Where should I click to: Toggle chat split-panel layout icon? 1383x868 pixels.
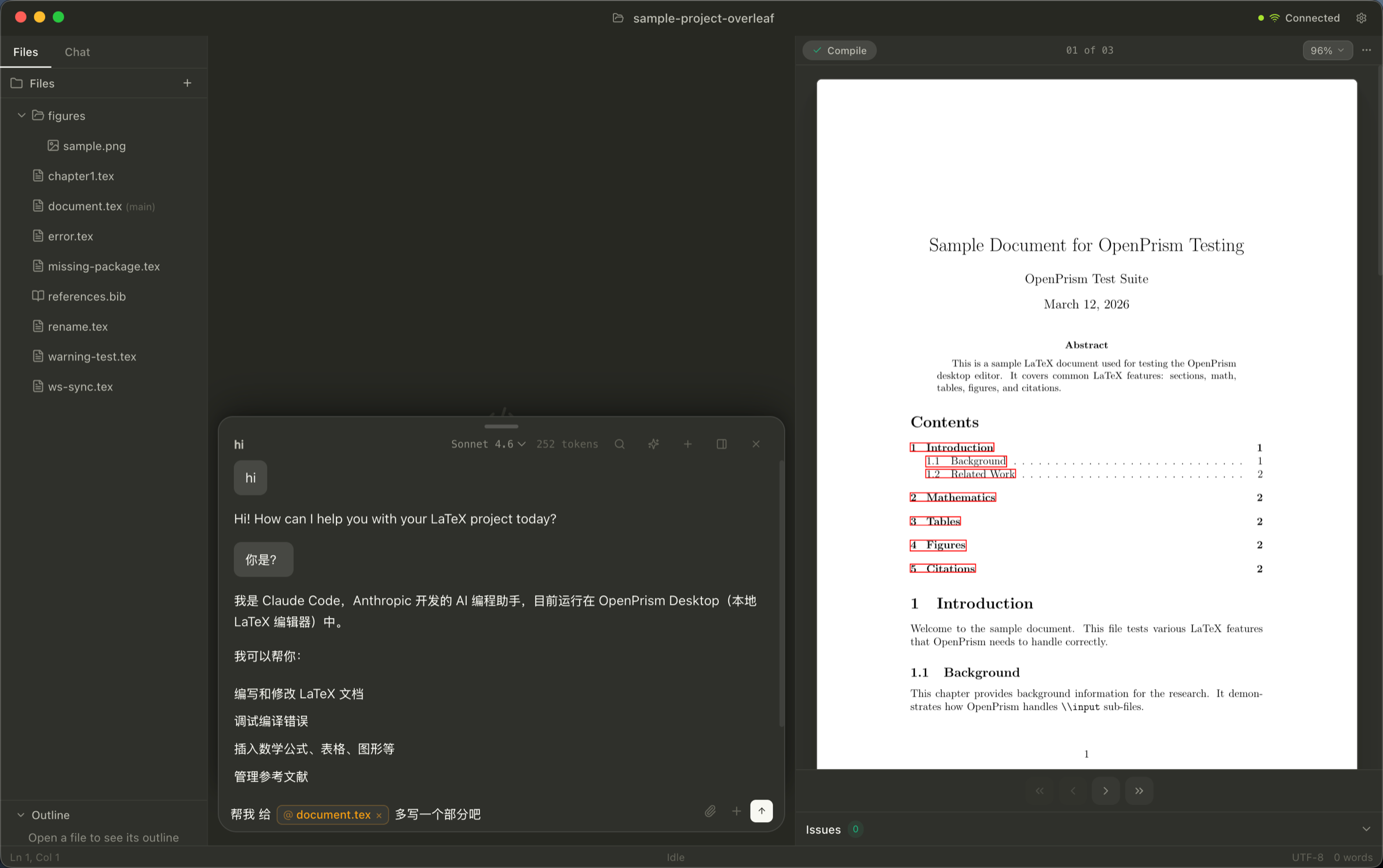pos(722,444)
